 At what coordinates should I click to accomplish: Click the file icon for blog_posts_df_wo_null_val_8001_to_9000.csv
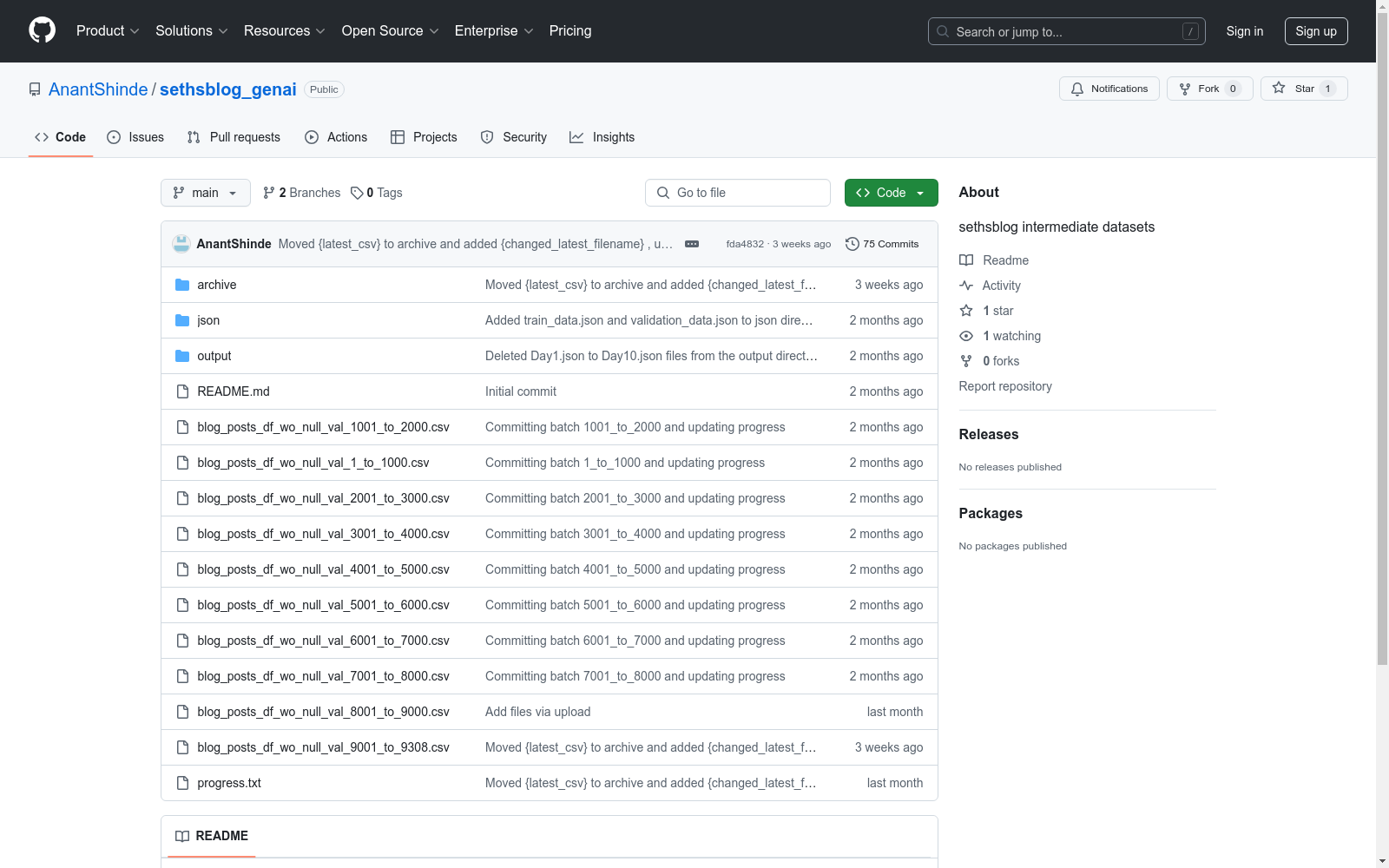[x=182, y=712]
